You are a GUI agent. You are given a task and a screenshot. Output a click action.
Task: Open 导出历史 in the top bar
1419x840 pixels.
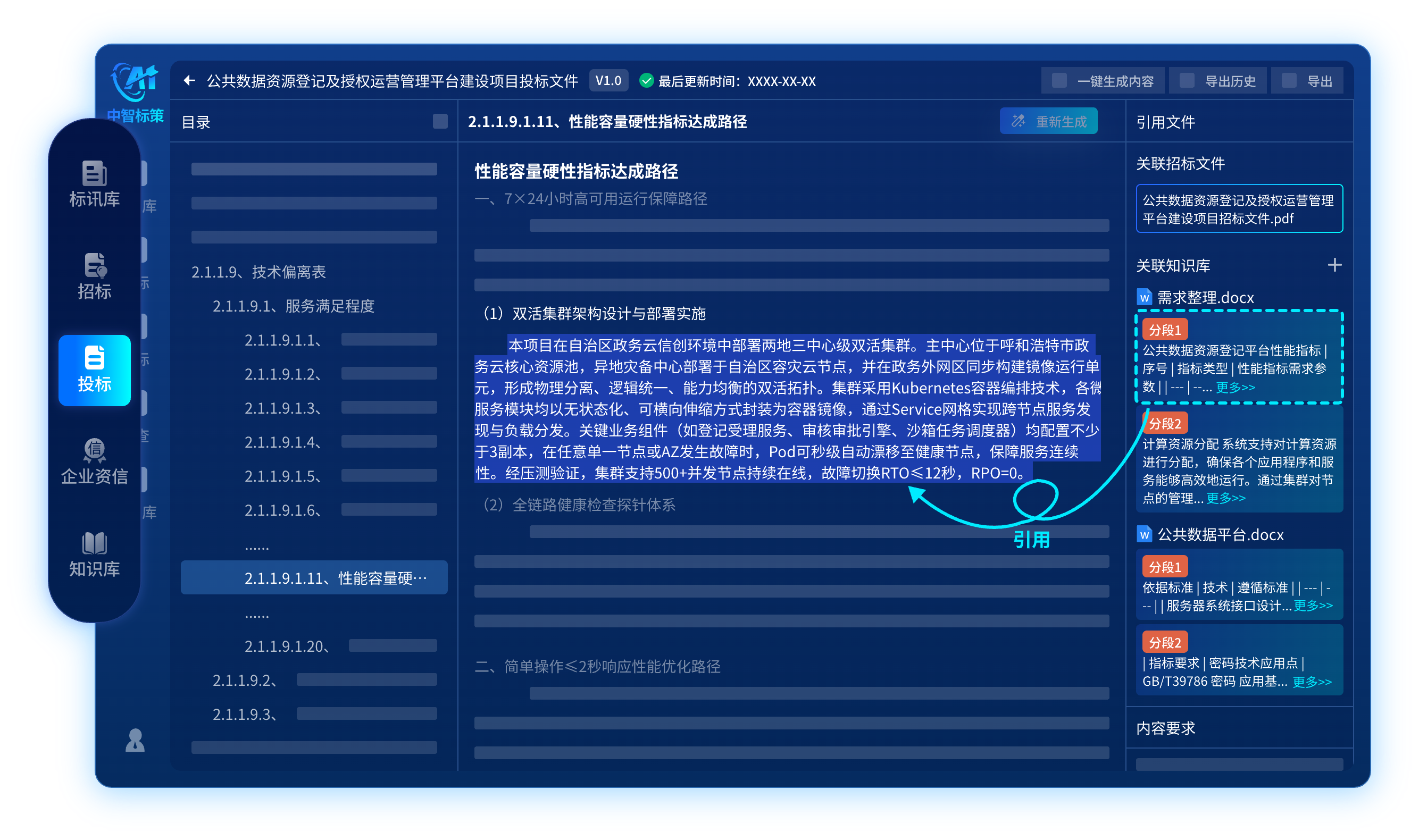(x=1217, y=81)
